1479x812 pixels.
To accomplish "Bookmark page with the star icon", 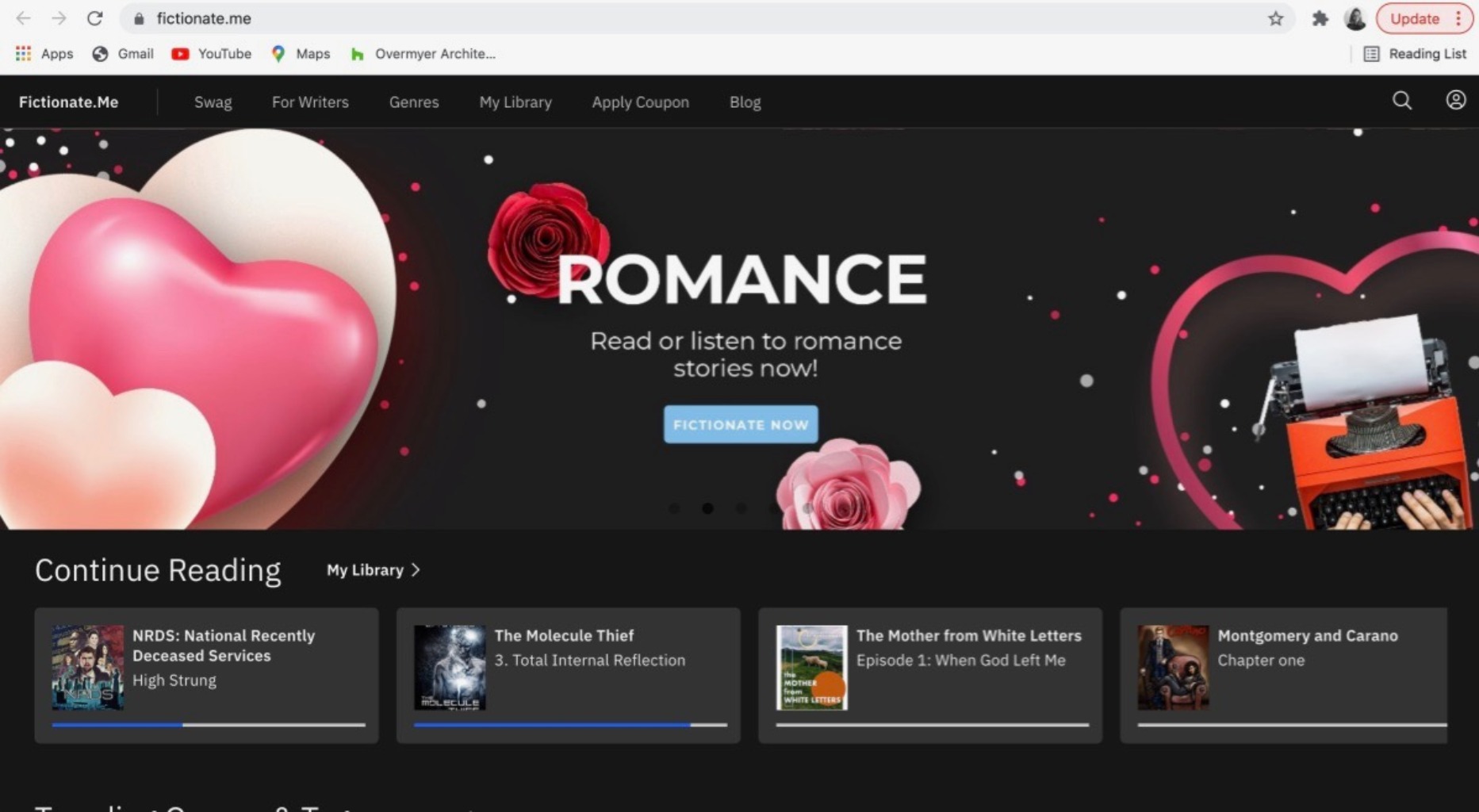I will pyautogui.click(x=1275, y=18).
